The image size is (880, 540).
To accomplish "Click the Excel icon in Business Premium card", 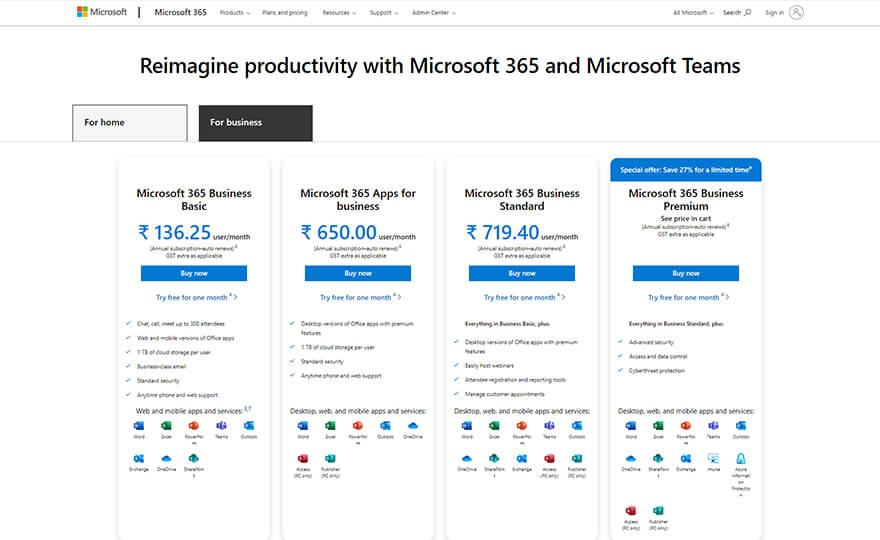I will 658,426.
